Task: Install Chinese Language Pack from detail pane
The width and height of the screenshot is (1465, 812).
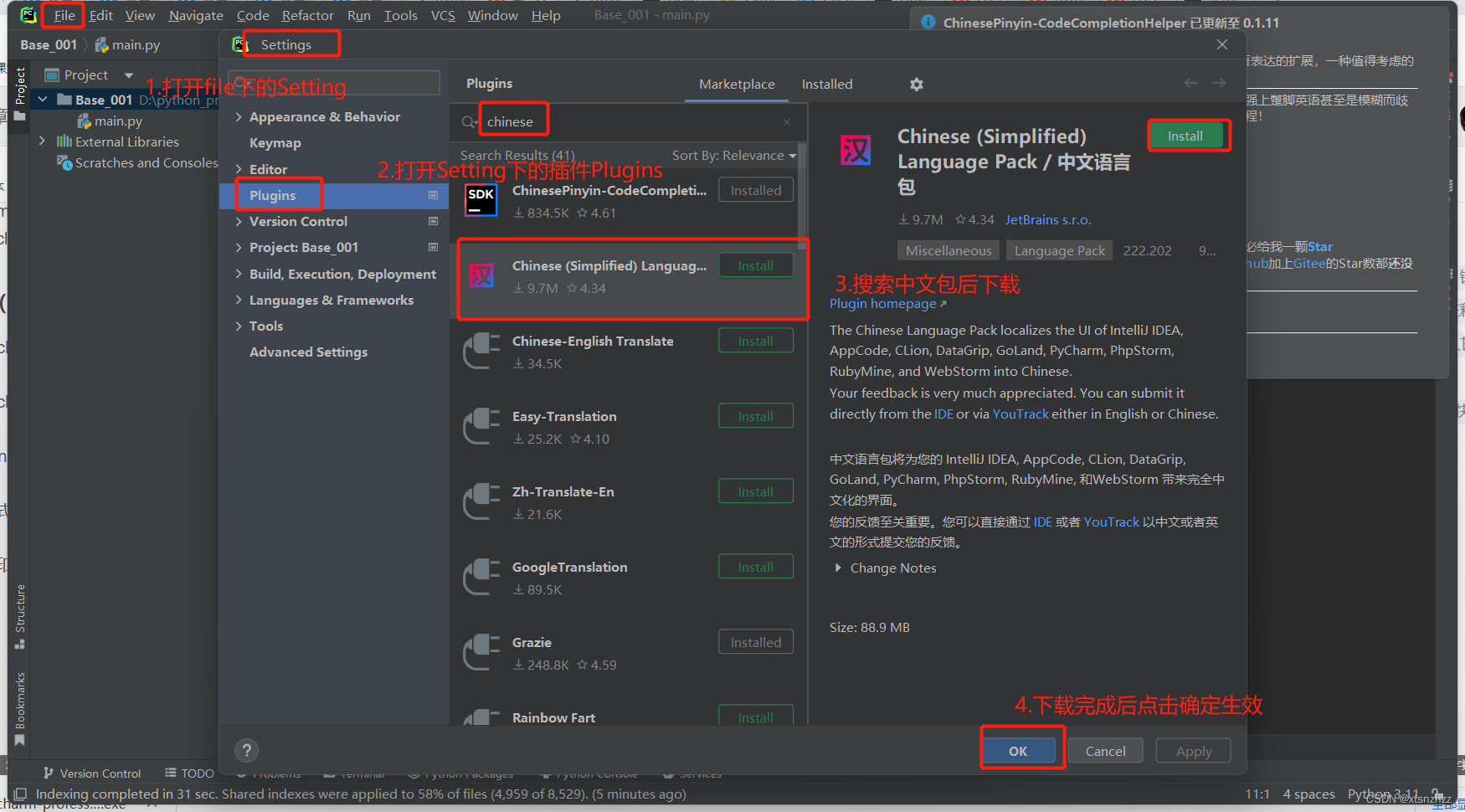Action: coord(1185,136)
